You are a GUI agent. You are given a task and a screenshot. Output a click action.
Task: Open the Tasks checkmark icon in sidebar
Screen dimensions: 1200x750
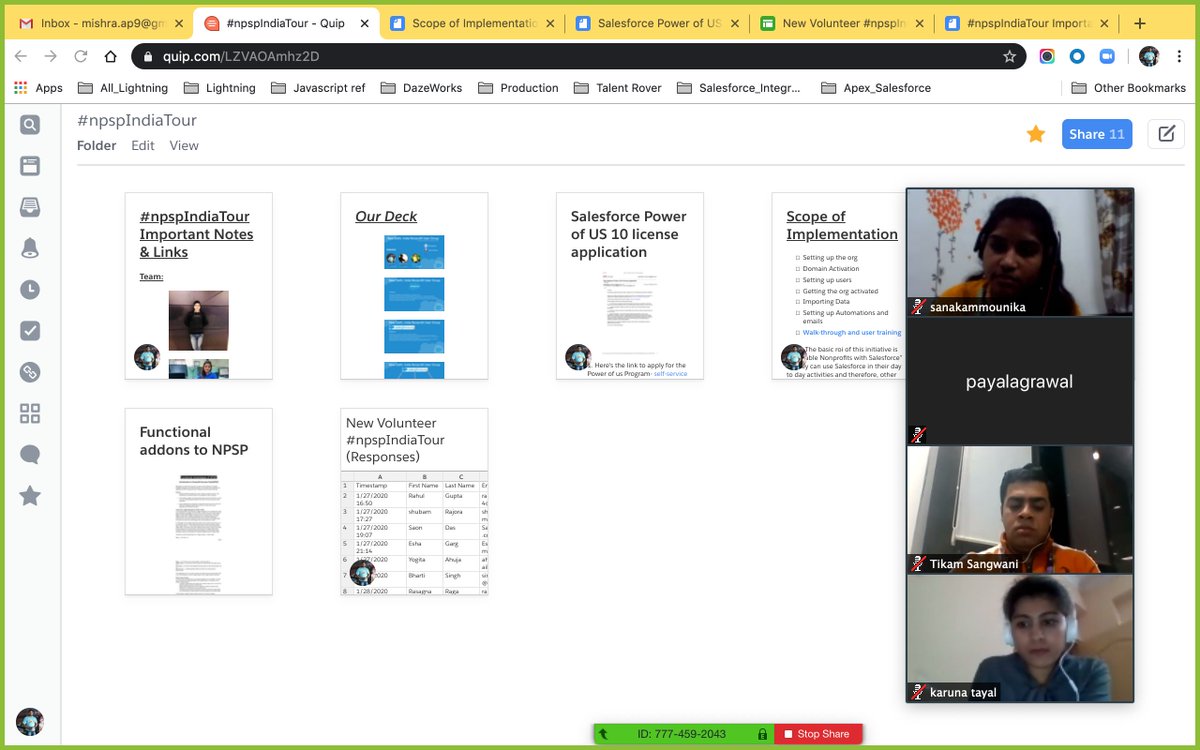click(30, 331)
